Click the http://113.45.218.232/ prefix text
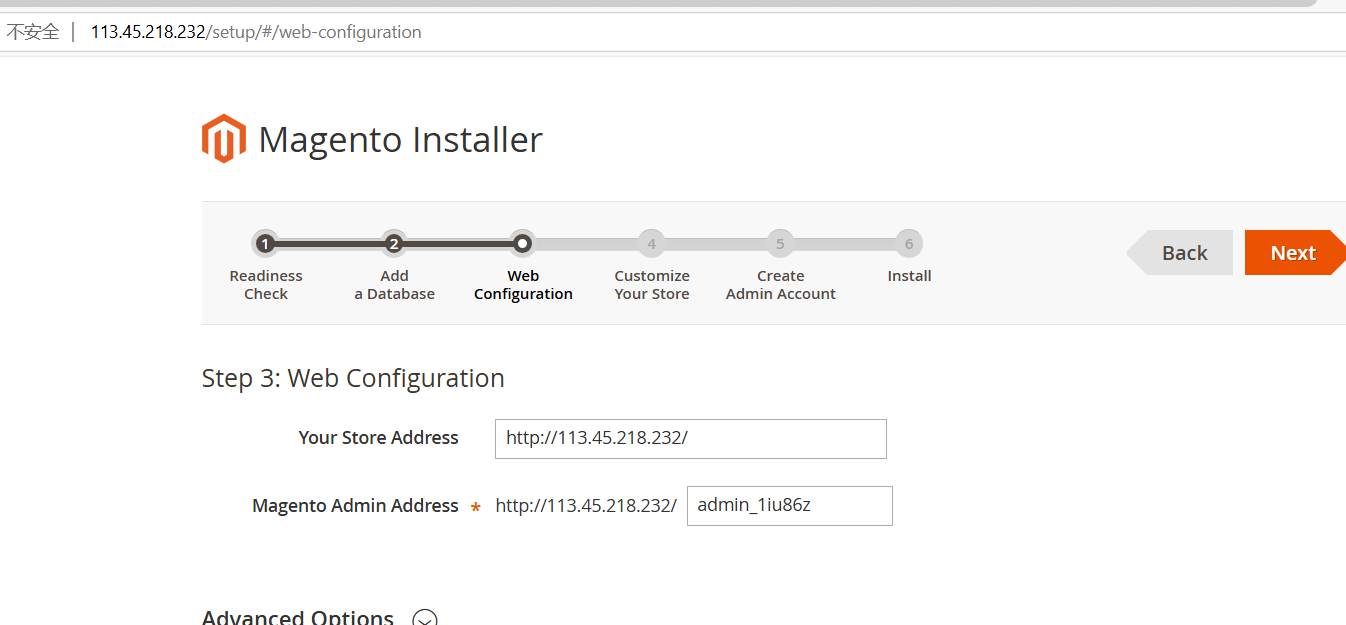The width and height of the screenshot is (1346, 625). pyautogui.click(x=586, y=506)
